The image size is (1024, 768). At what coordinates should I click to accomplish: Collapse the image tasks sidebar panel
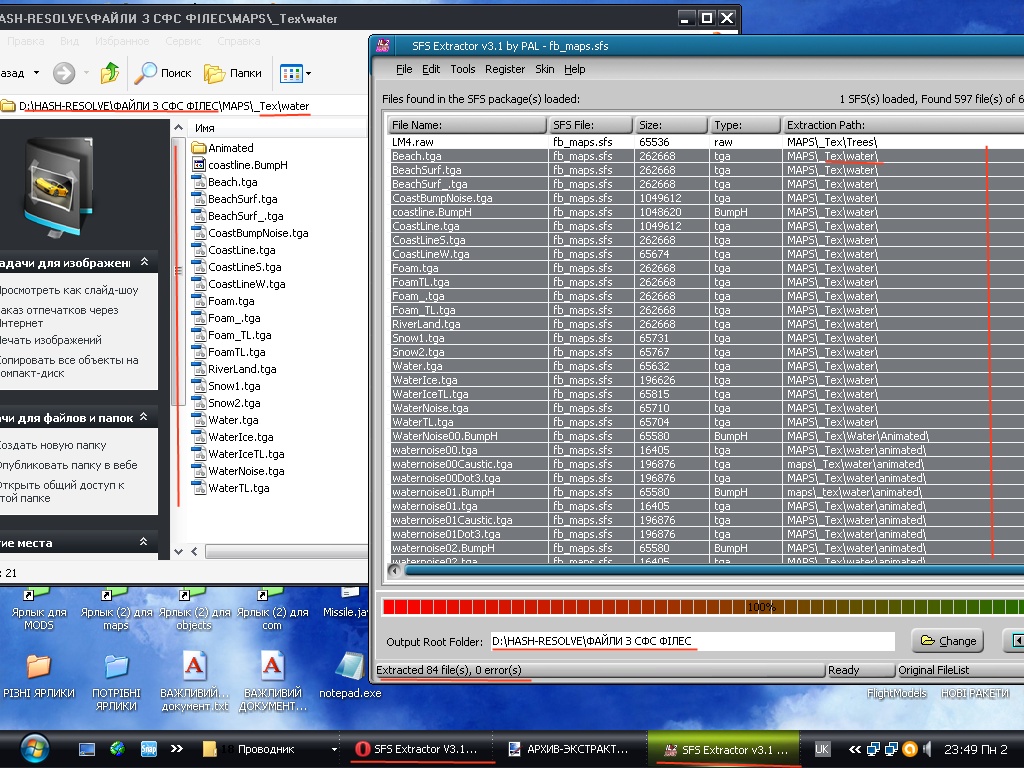tap(144, 263)
